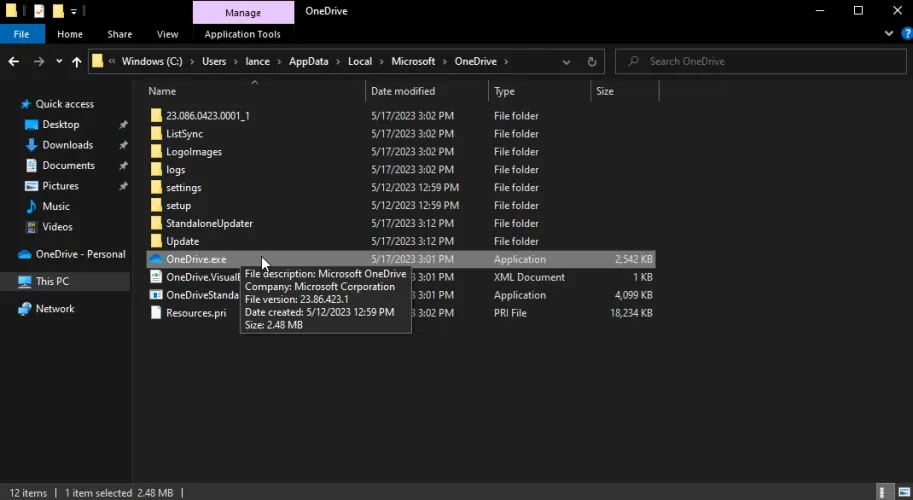Click the Up one level arrow
Viewport: 913px width, 500px height.
click(x=76, y=62)
